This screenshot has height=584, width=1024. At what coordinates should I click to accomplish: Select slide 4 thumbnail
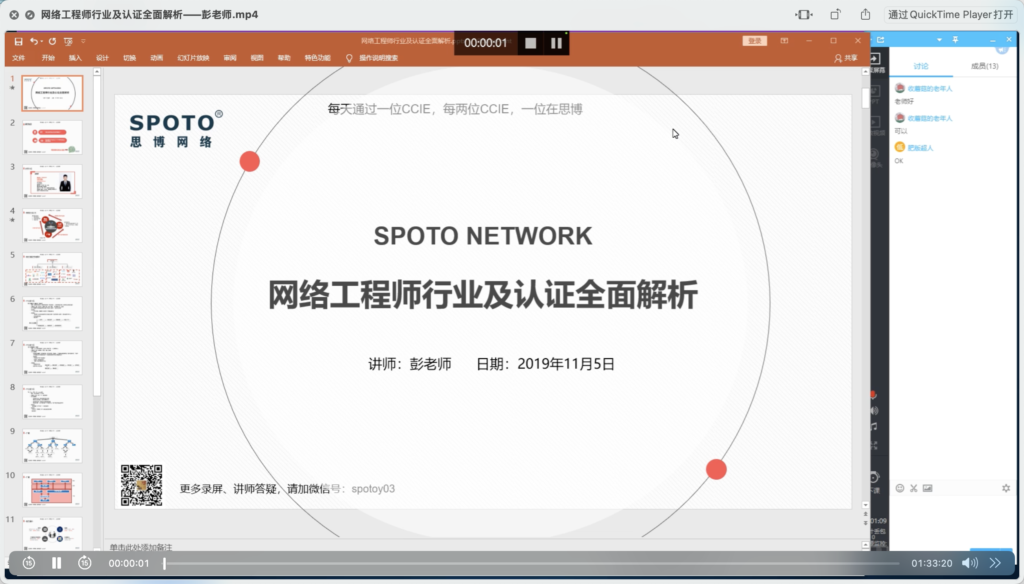tap(52, 225)
